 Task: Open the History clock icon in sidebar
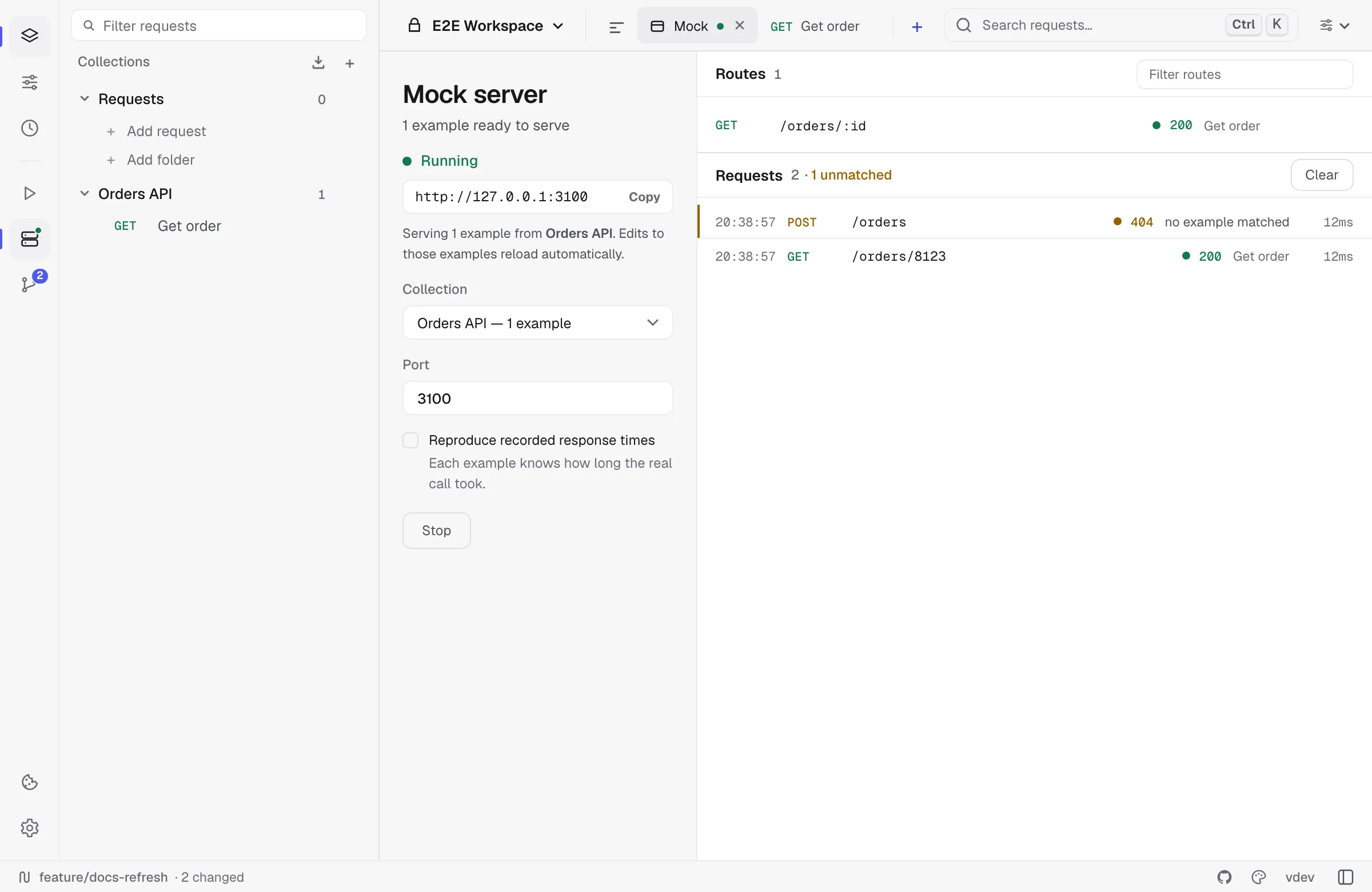point(29,128)
